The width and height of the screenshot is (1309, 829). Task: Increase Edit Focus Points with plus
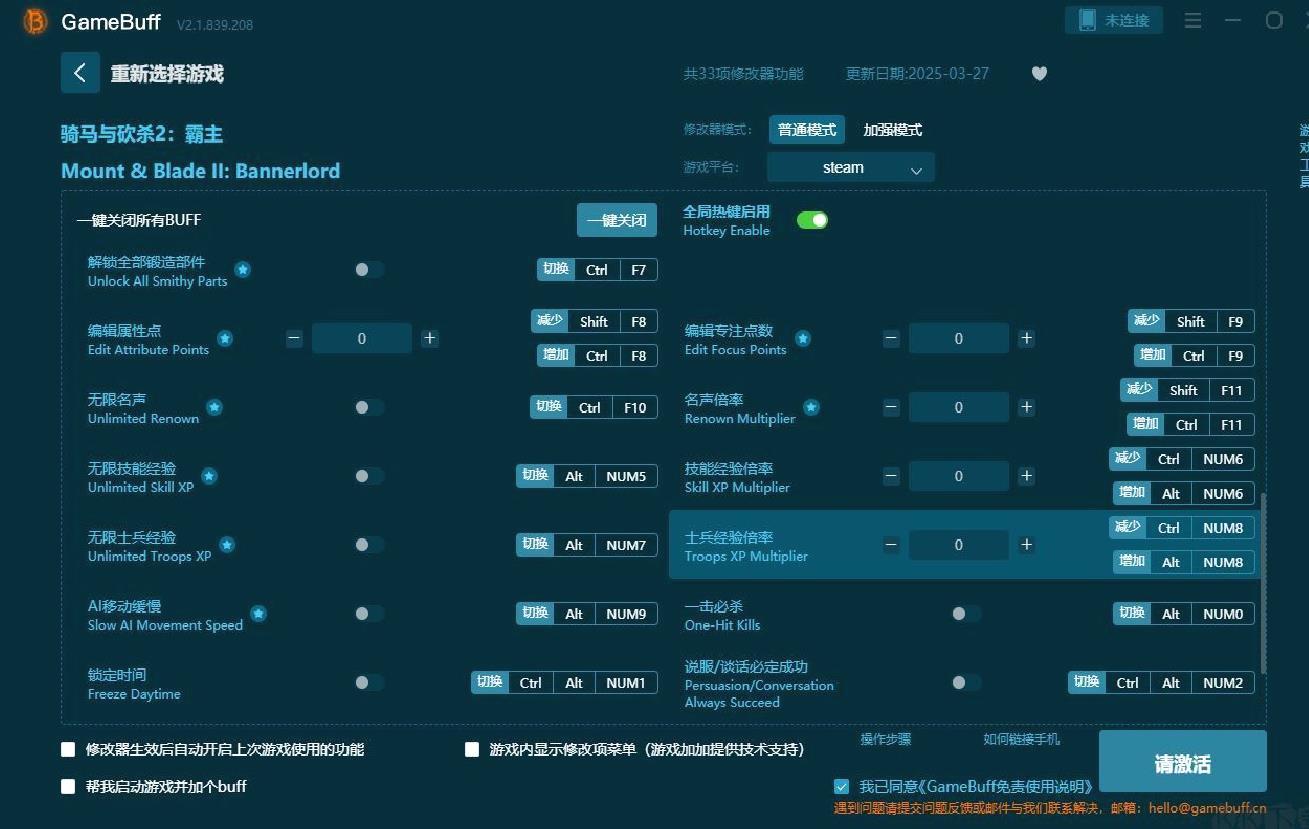[1026, 338]
